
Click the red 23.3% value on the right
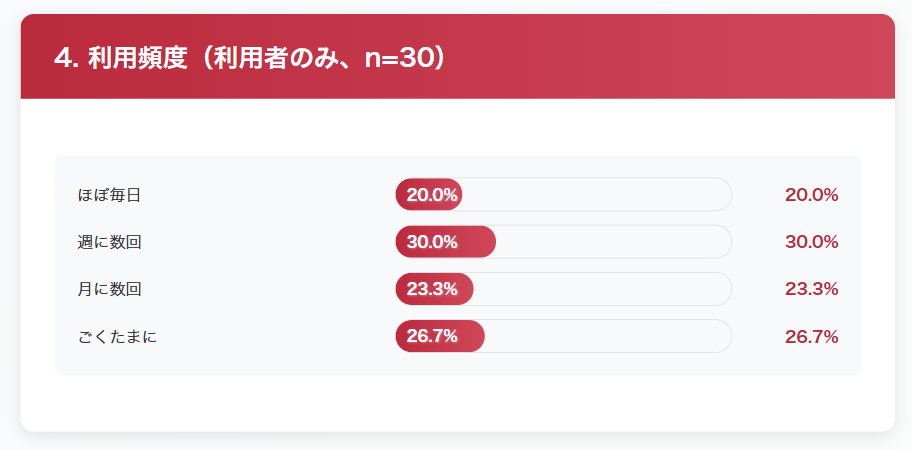click(811, 289)
